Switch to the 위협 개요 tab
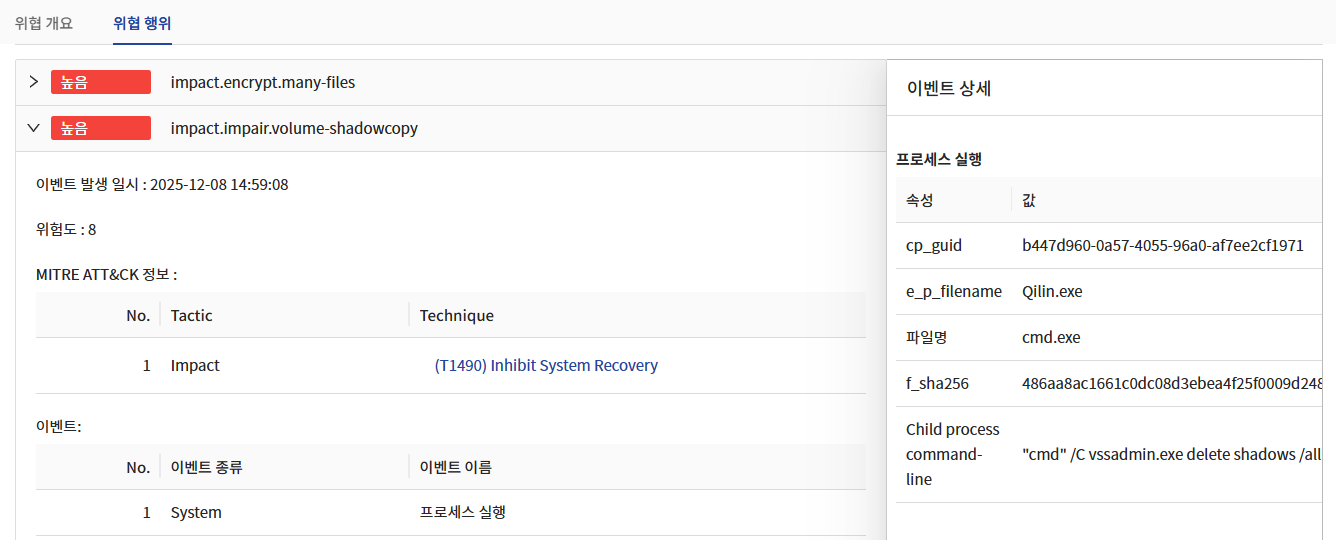The width and height of the screenshot is (1336, 540). point(44,23)
